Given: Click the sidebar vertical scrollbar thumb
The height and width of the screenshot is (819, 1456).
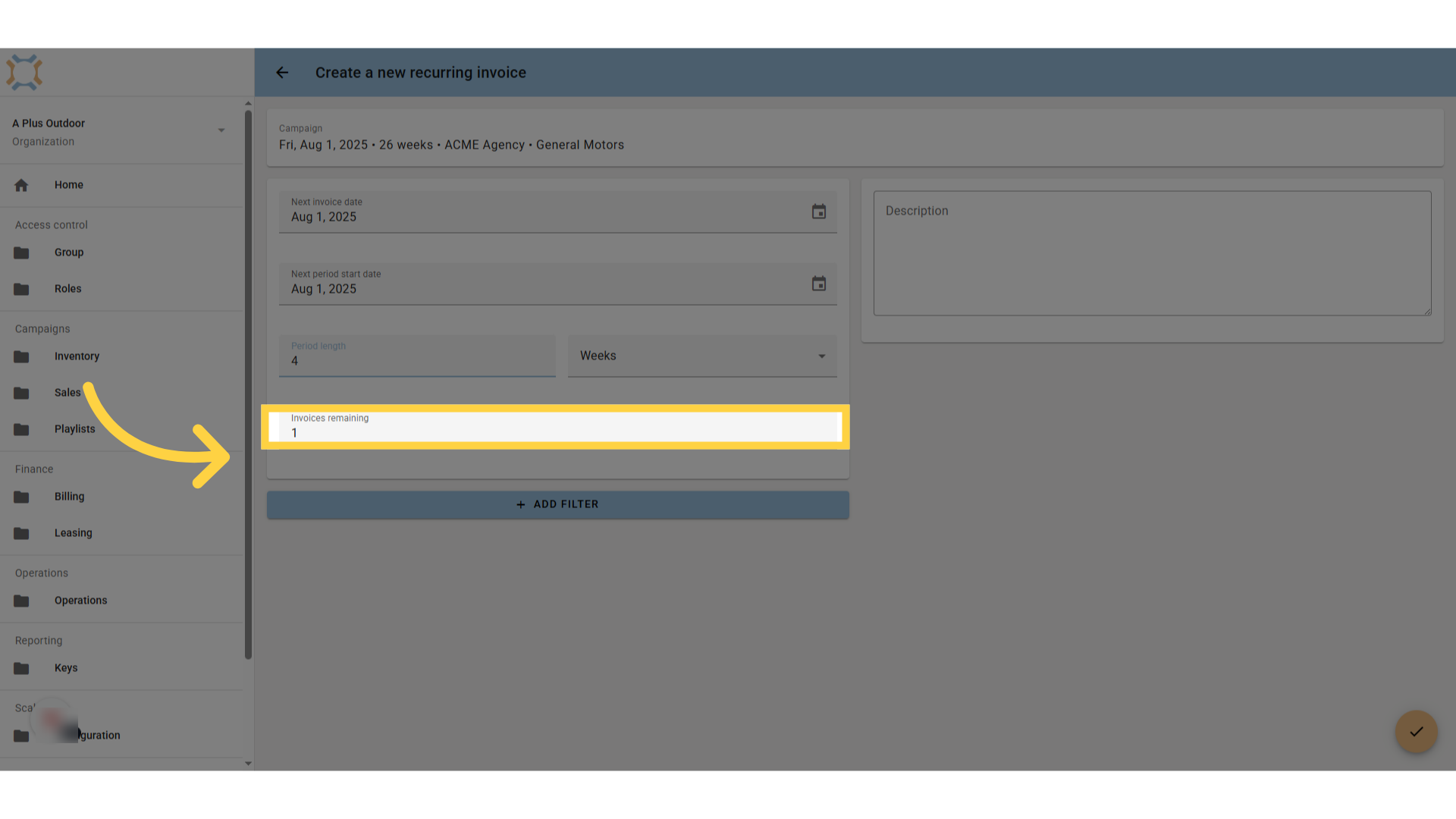Looking at the screenshot, I should click(x=248, y=385).
